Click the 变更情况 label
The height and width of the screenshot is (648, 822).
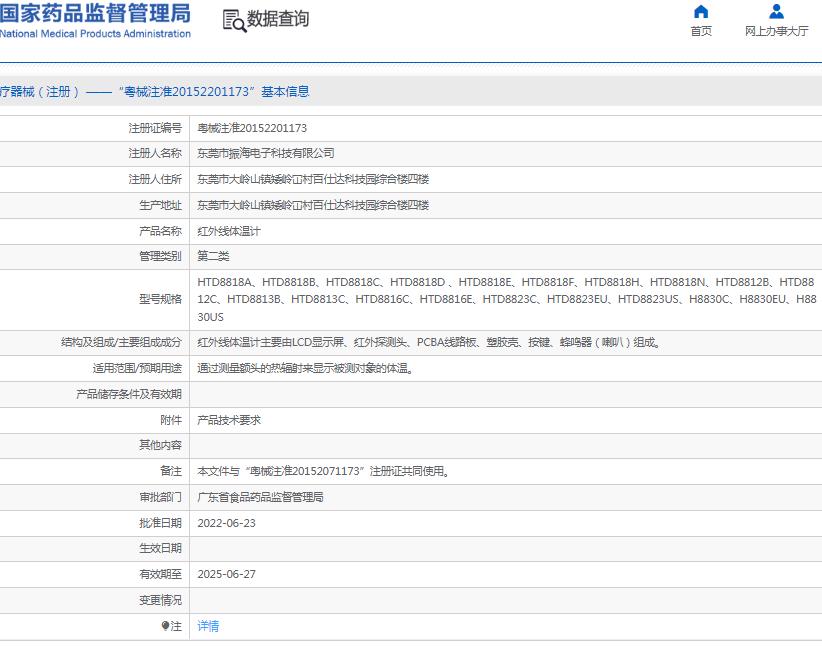coord(160,600)
